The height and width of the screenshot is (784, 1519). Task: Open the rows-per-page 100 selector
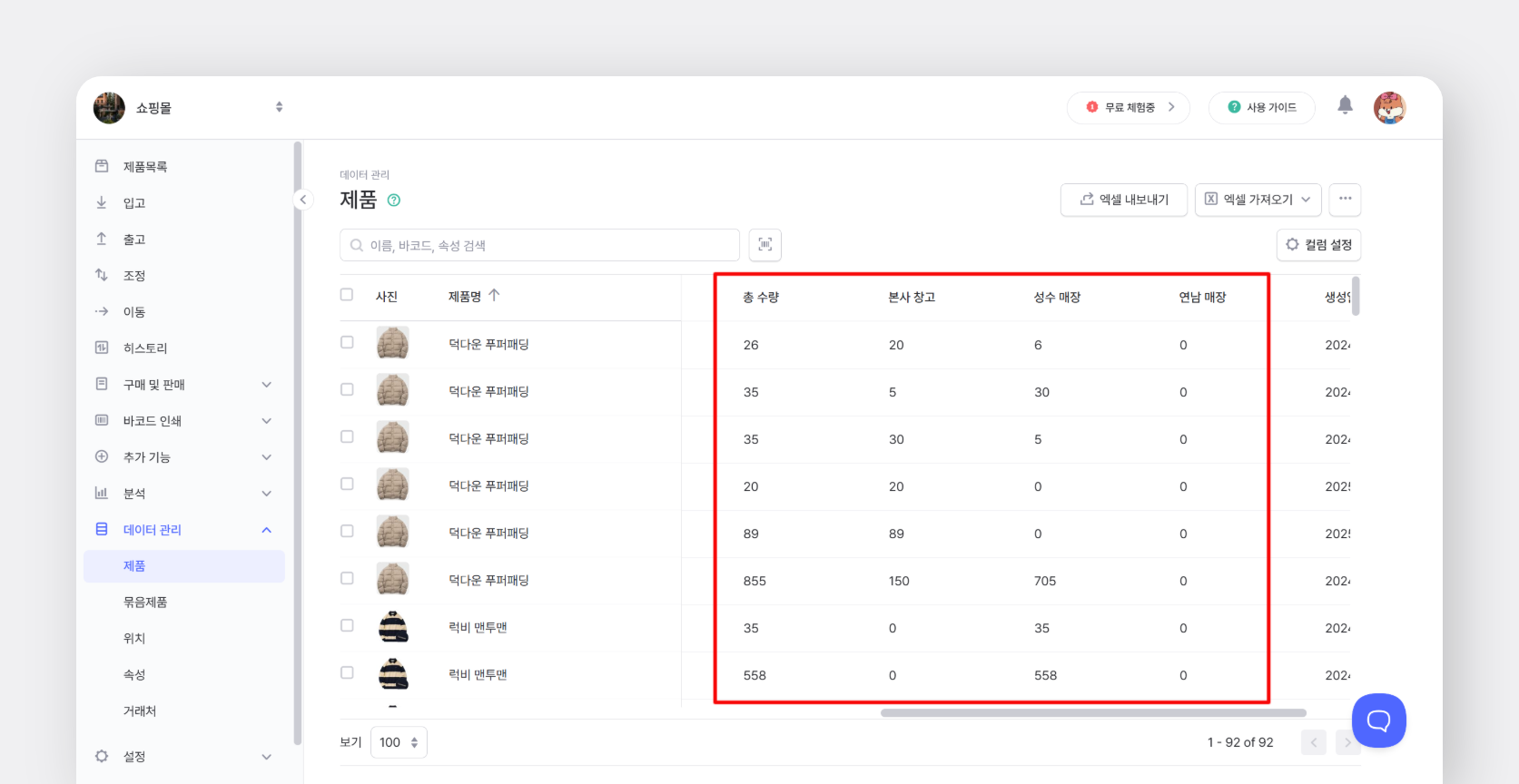399,742
